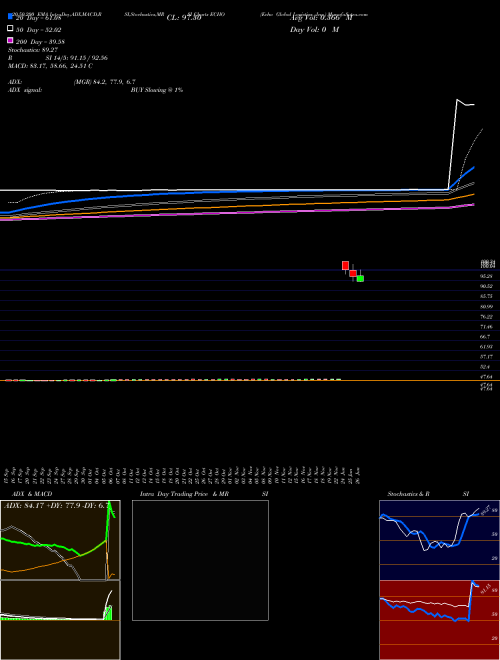The height and width of the screenshot is (660, 500).
Task: Click the 66.7 price axis label
Action: pyautogui.click(x=485, y=337)
